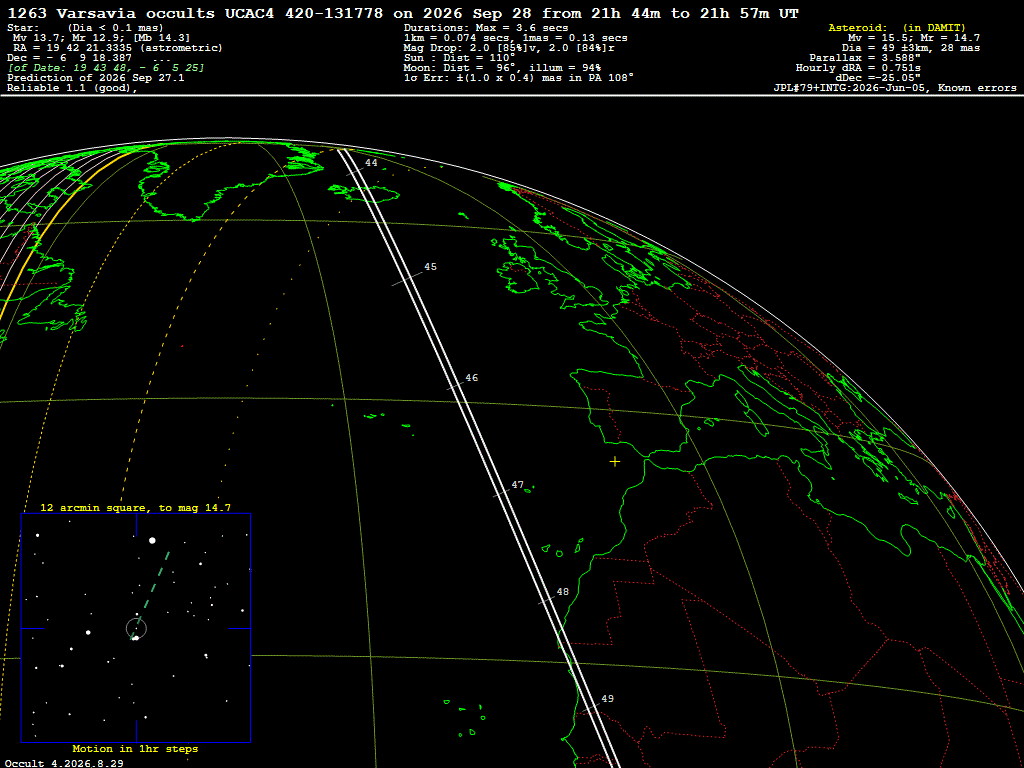Select the 46 minute marker on track

[471, 377]
